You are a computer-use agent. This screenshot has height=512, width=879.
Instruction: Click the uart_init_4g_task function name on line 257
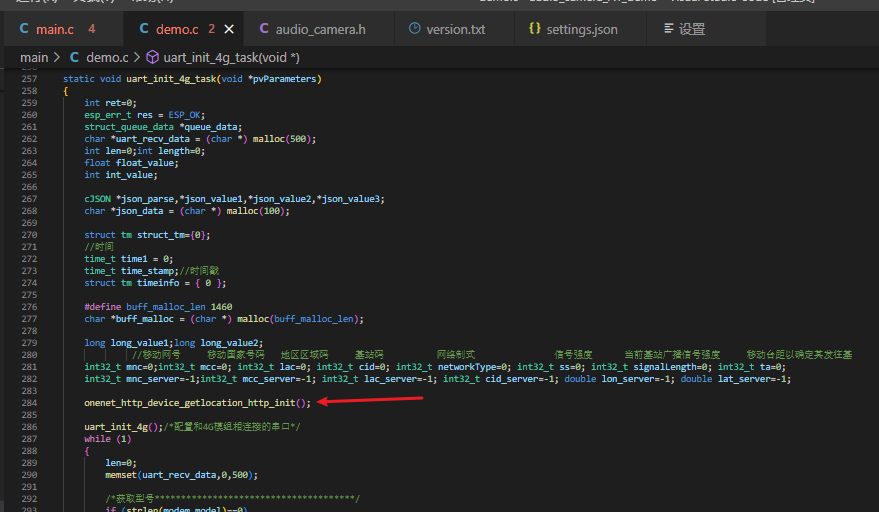(x=171, y=79)
